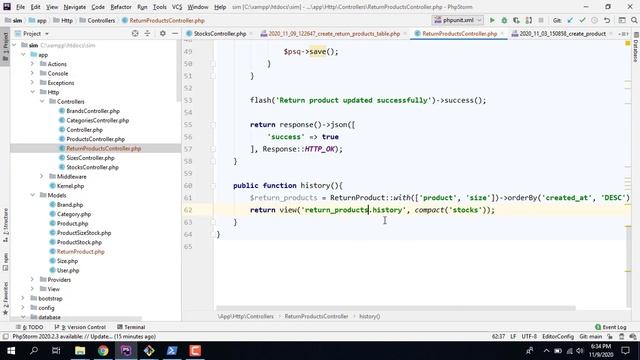
Task: Open PowerShell from taskbar
Action: tap(172, 351)
